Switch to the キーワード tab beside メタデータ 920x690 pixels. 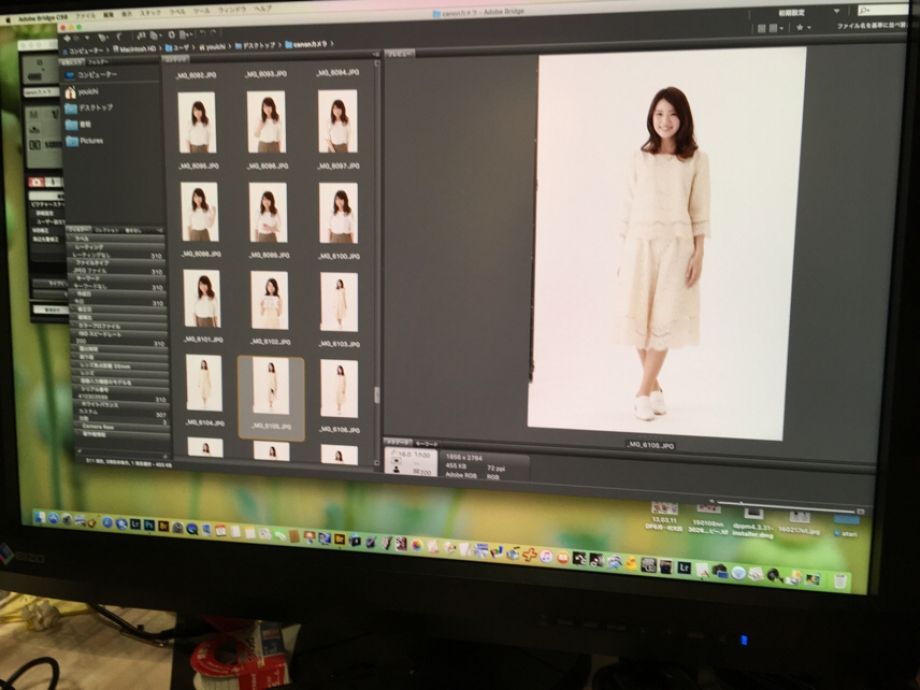[427, 444]
